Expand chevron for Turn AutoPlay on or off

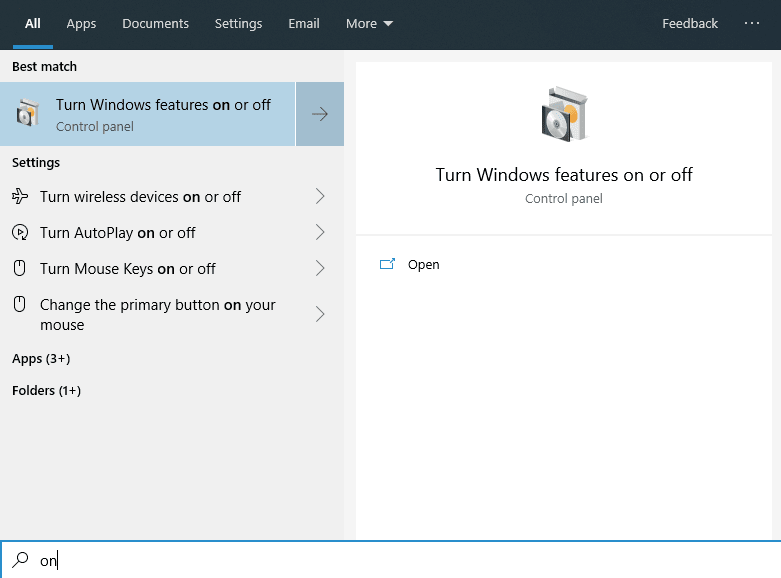pyautogui.click(x=320, y=232)
